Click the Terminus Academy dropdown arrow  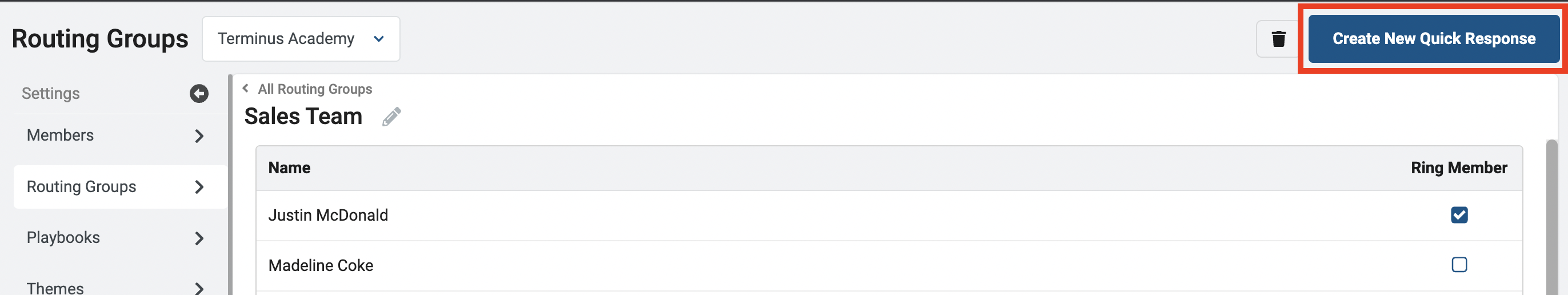pyautogui.click(x=379, y=39)
